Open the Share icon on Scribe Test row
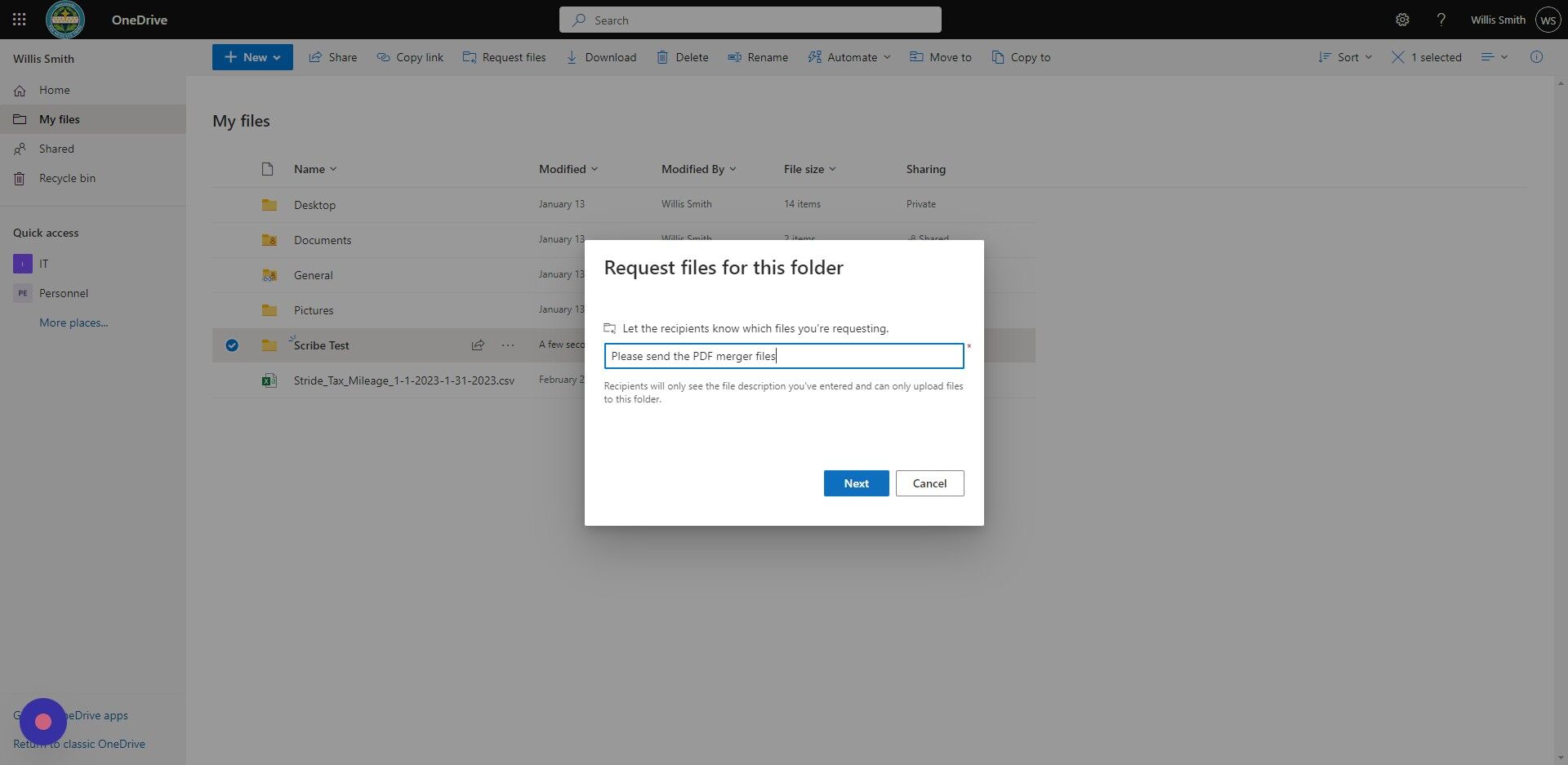The width and height of the screenshot is (1568, 765). (x=478, y=345)
